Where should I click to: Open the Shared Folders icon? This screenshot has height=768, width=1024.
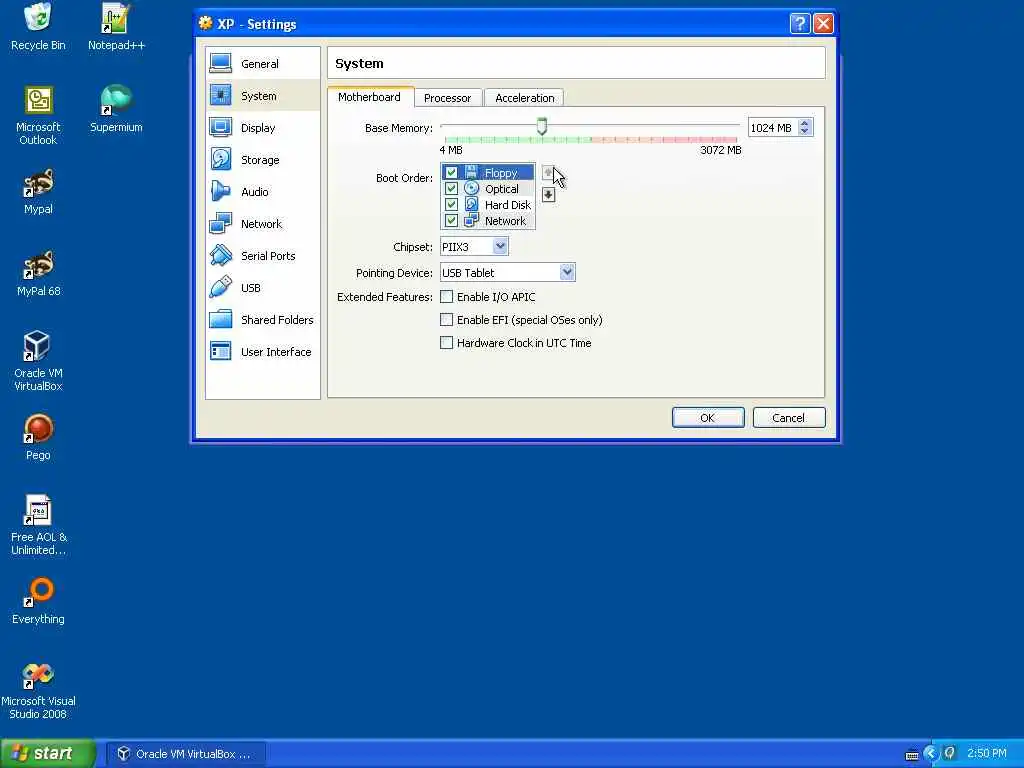pyautogui.click(x=221, y=319)
